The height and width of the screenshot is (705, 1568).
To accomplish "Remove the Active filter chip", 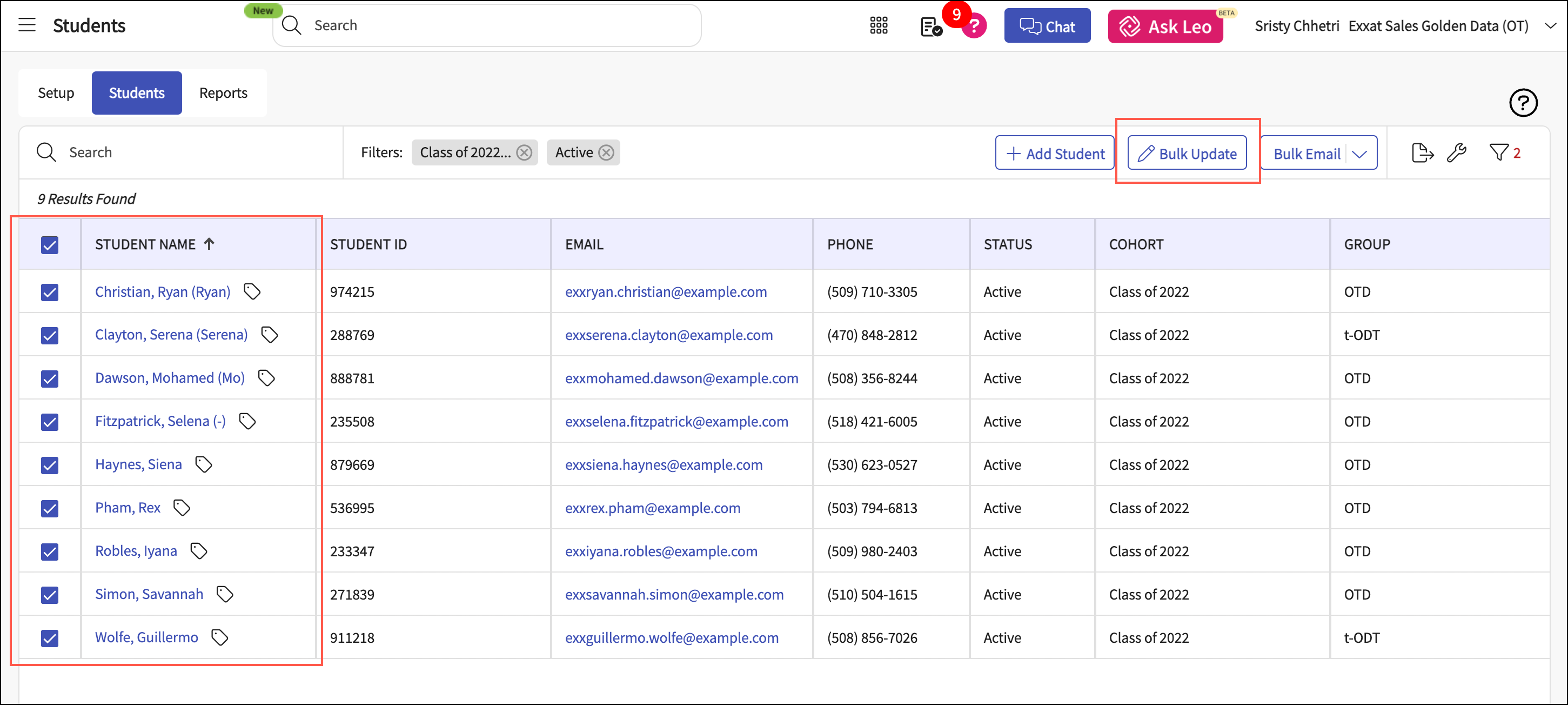I will (606, 153).
